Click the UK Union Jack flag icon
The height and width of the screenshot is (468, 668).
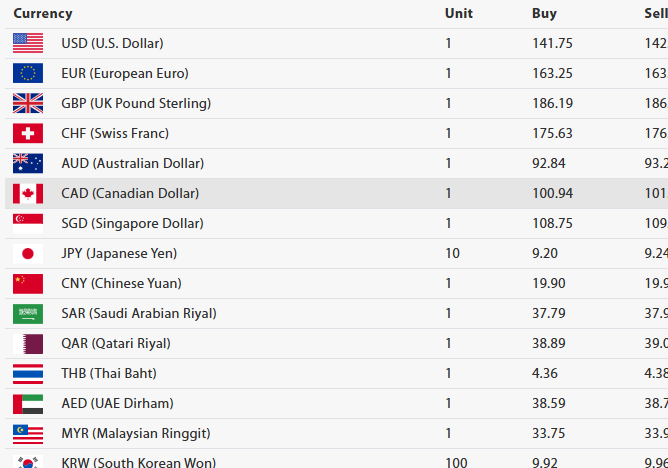click(28, 103)
